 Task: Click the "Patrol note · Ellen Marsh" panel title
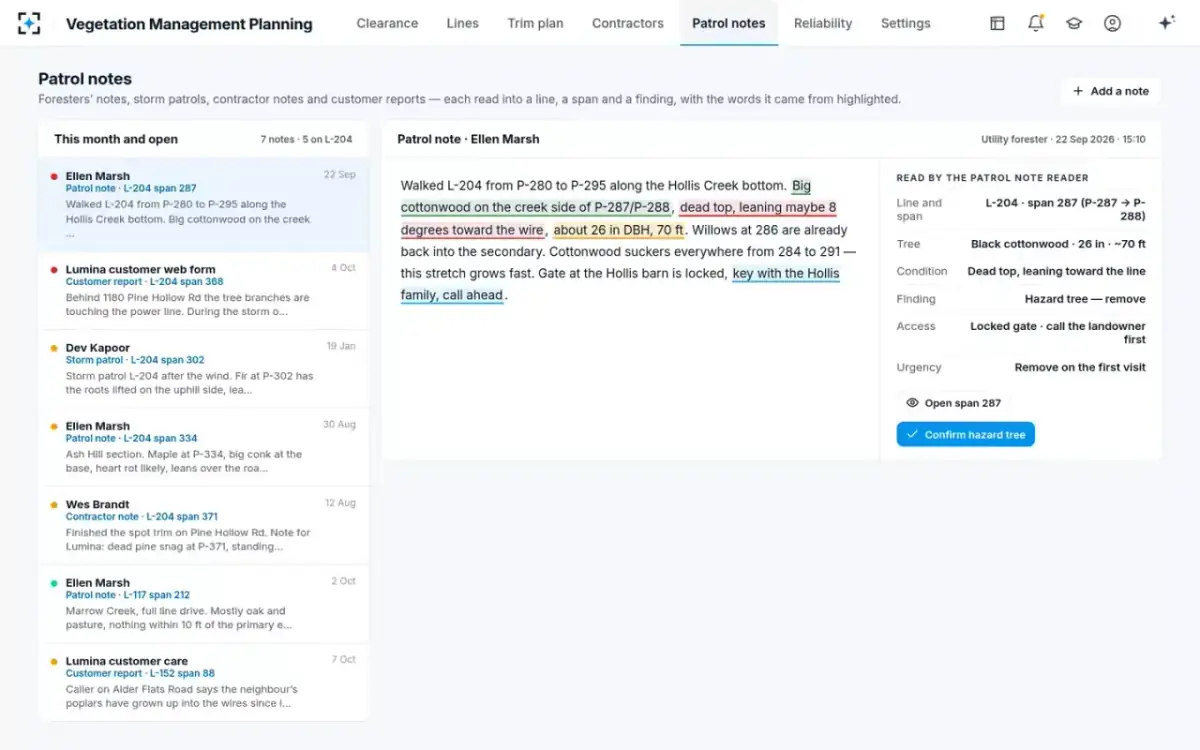[468, 140]
